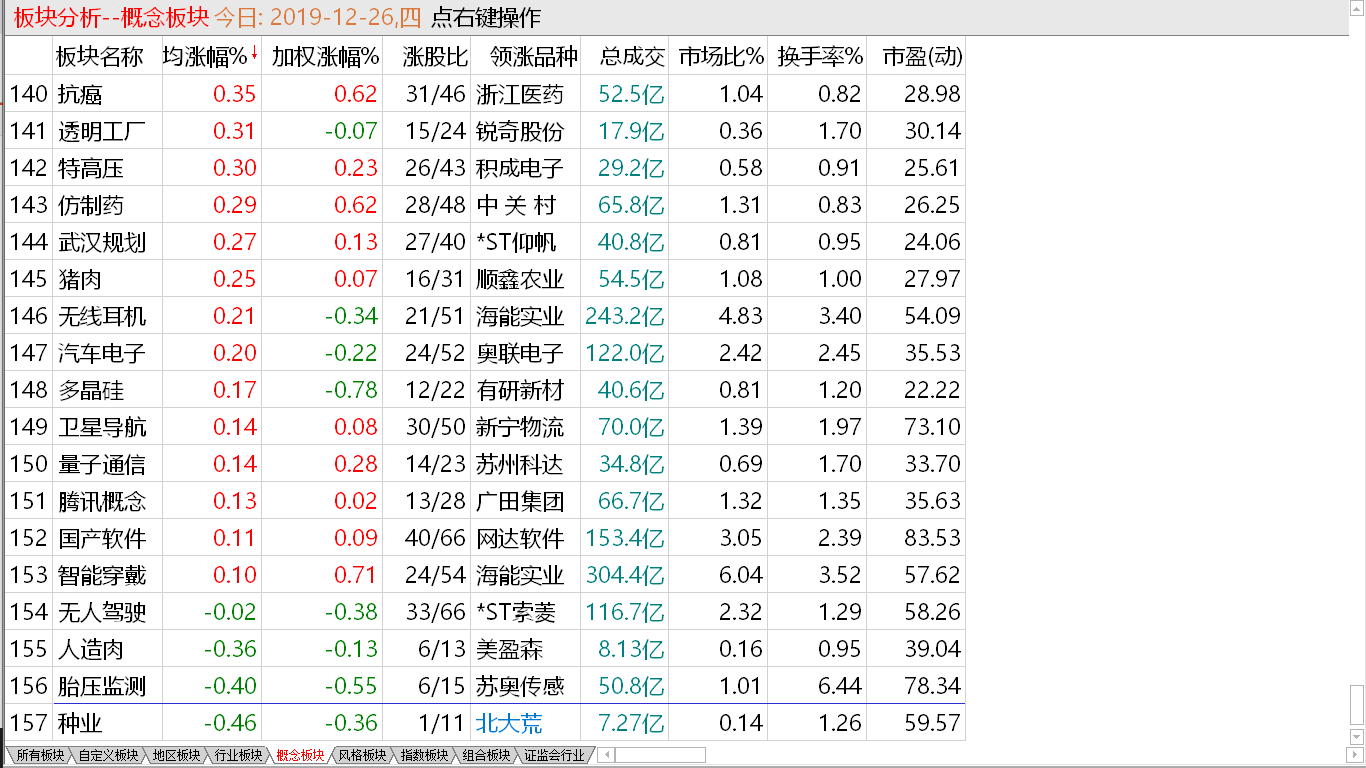The image size is (1366, 768).
Task: Select the 种业 sector name
Action: pyautogui.click(x=80, y=723)
